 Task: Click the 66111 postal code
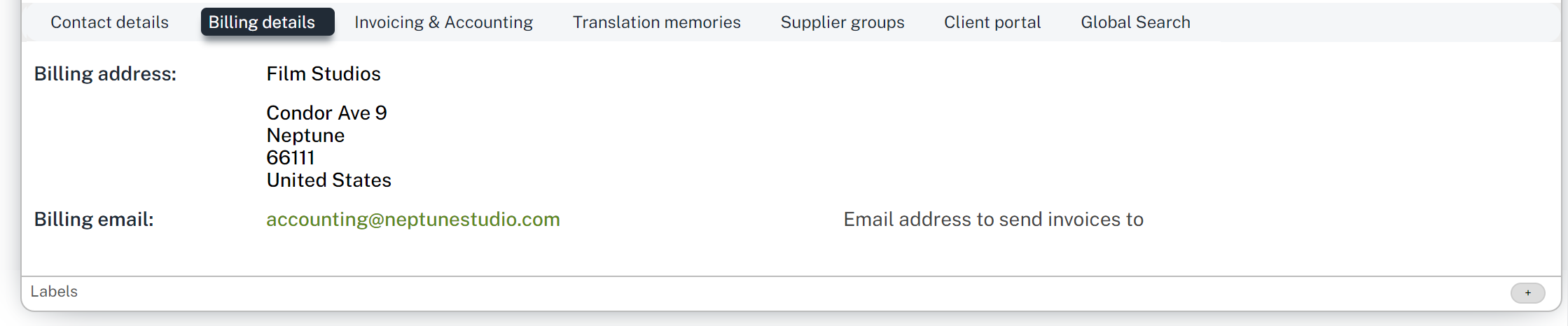coord(290,158)
